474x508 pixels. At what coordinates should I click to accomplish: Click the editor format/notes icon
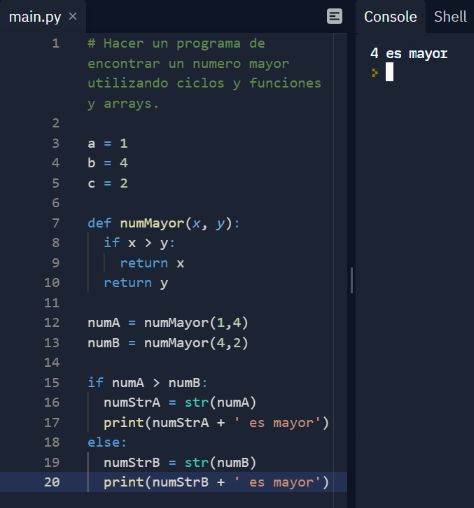[x=334, y=16]
